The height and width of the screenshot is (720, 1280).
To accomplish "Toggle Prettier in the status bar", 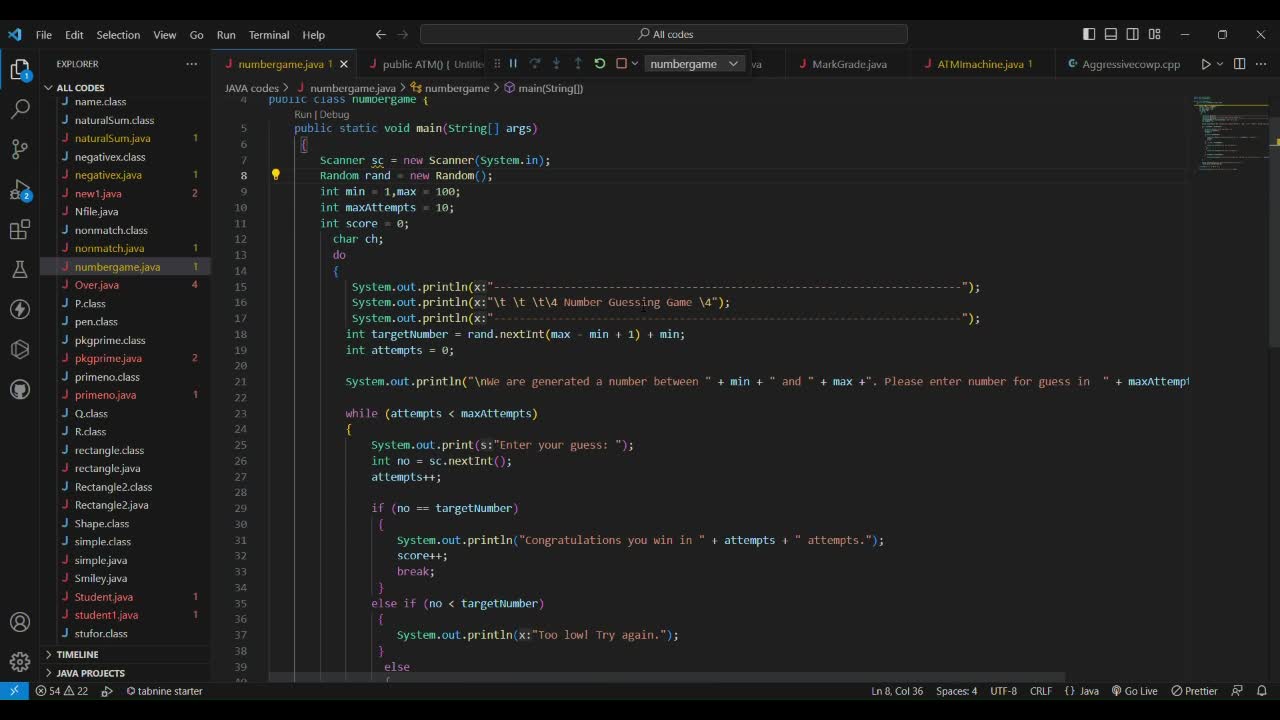I will [1194, 691].
